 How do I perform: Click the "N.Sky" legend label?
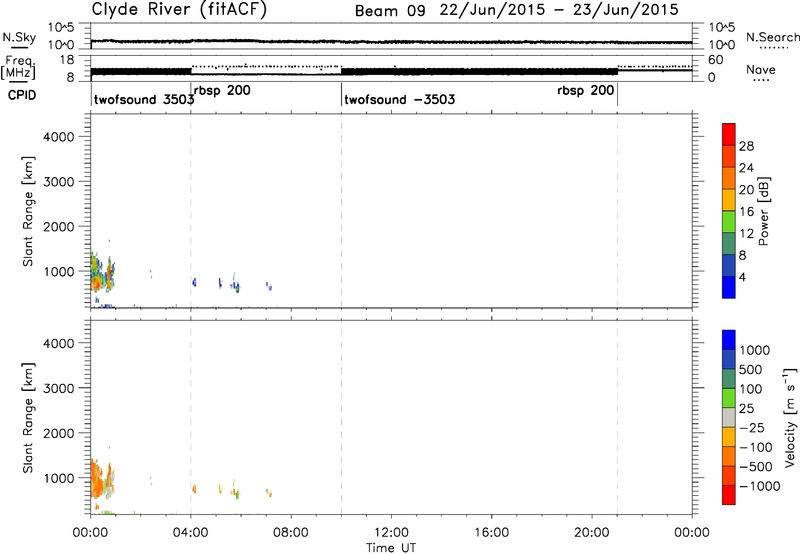coord(19,37)
